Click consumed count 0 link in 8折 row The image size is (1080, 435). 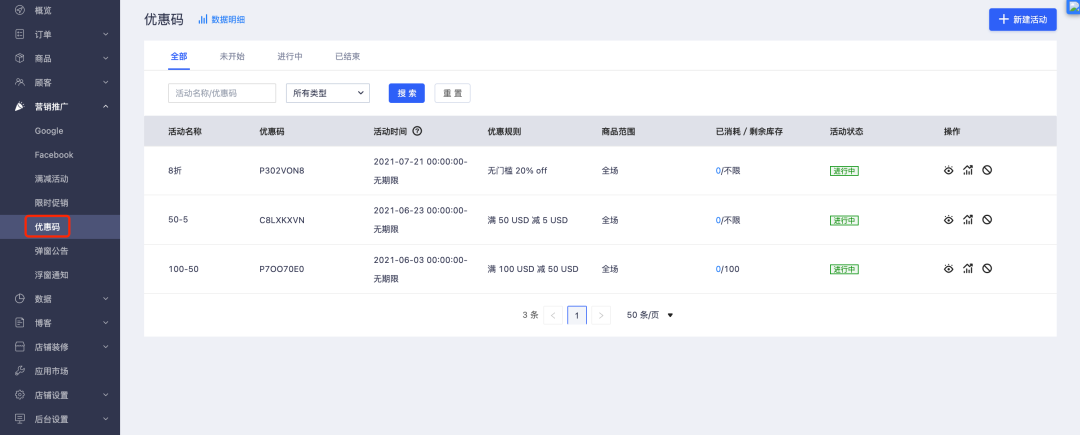click(718, 171)
